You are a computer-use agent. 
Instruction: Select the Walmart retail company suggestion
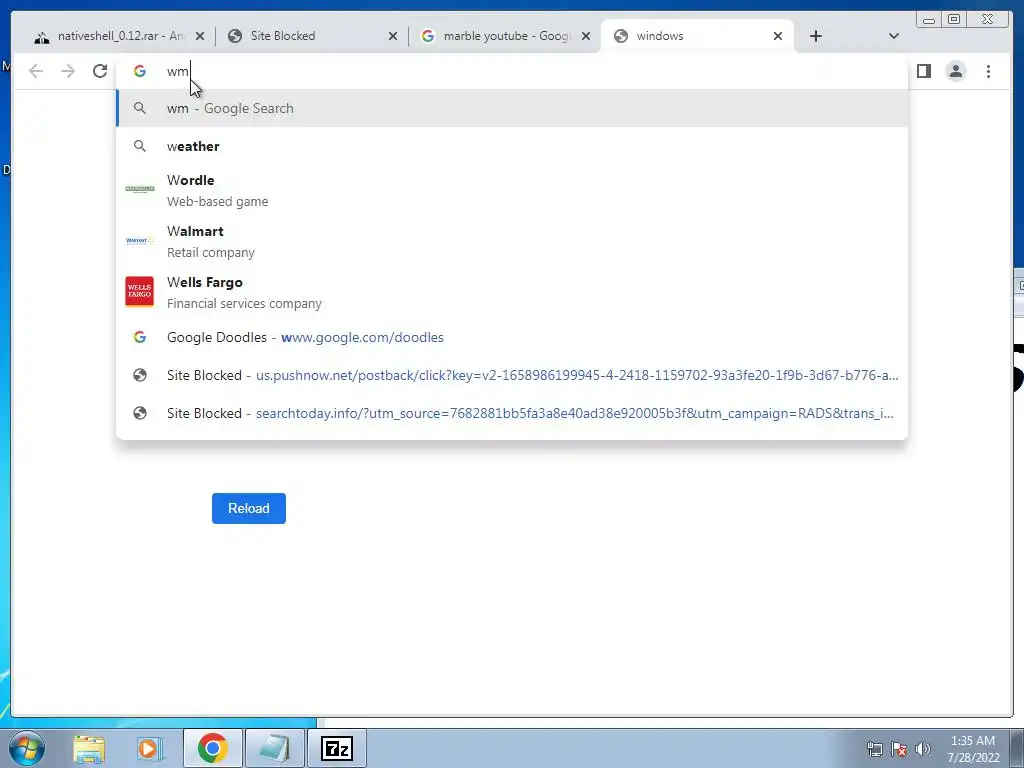tap(512, 241)
